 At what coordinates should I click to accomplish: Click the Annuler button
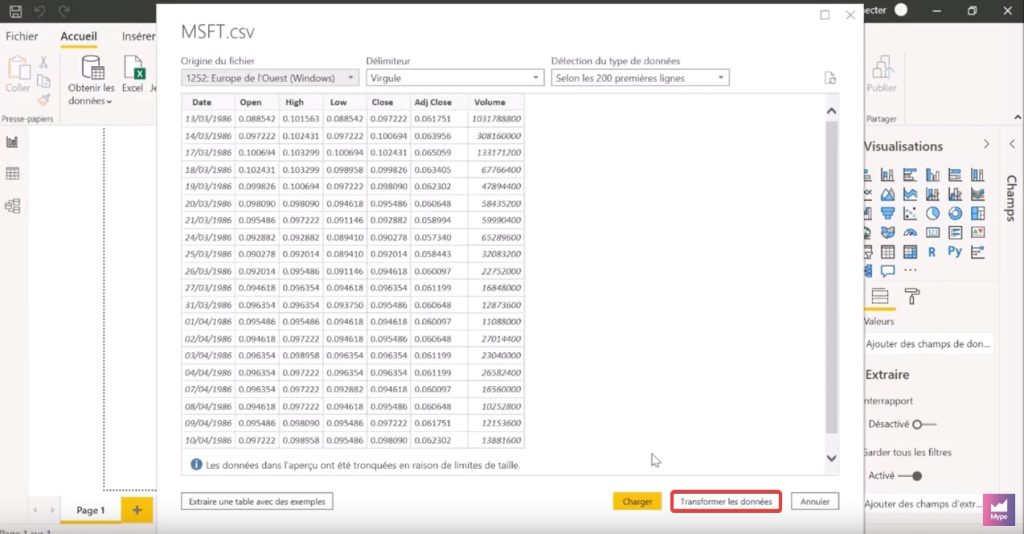click(x=815, y=501)
